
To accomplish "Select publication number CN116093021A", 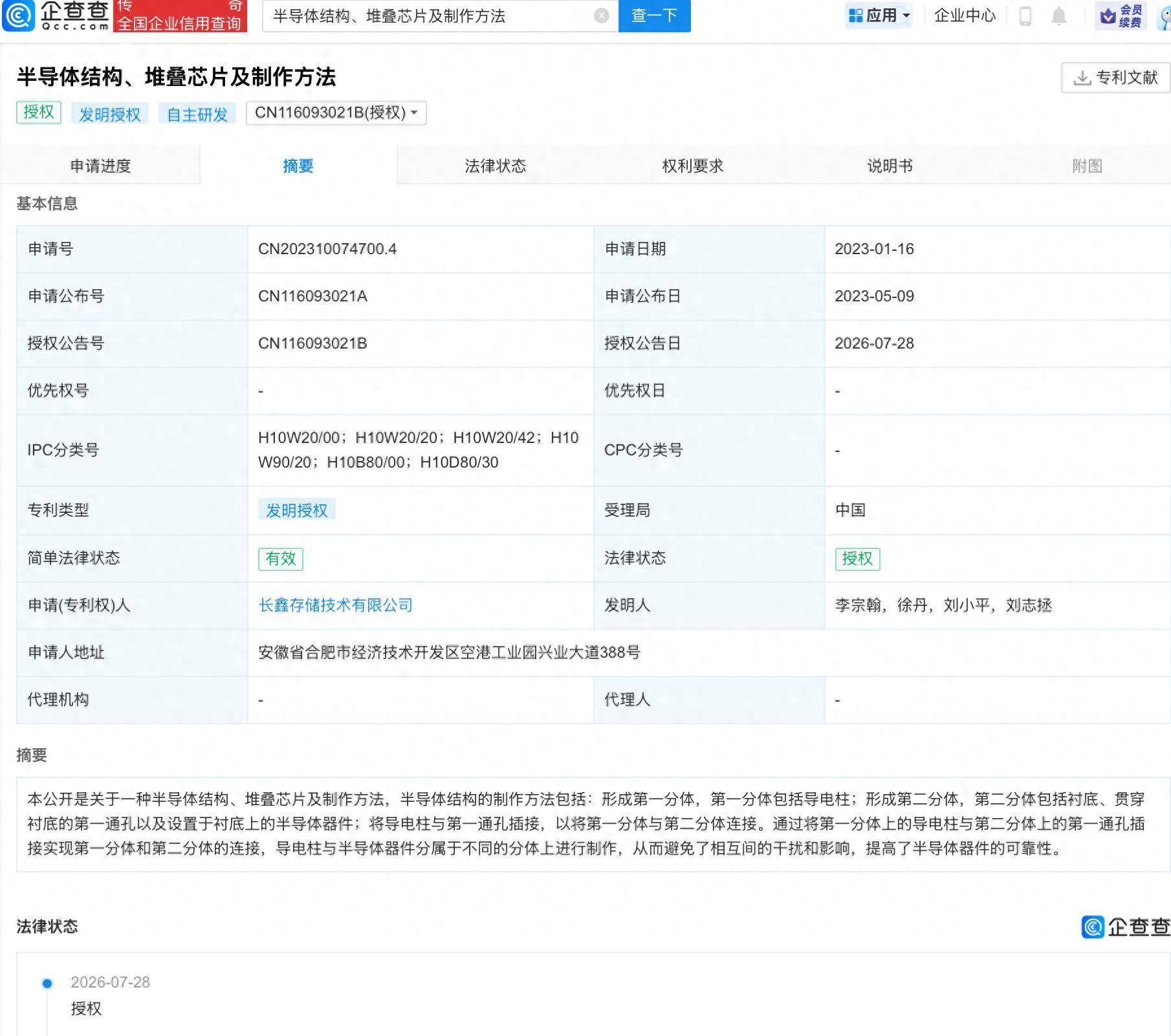I will 312,296.
